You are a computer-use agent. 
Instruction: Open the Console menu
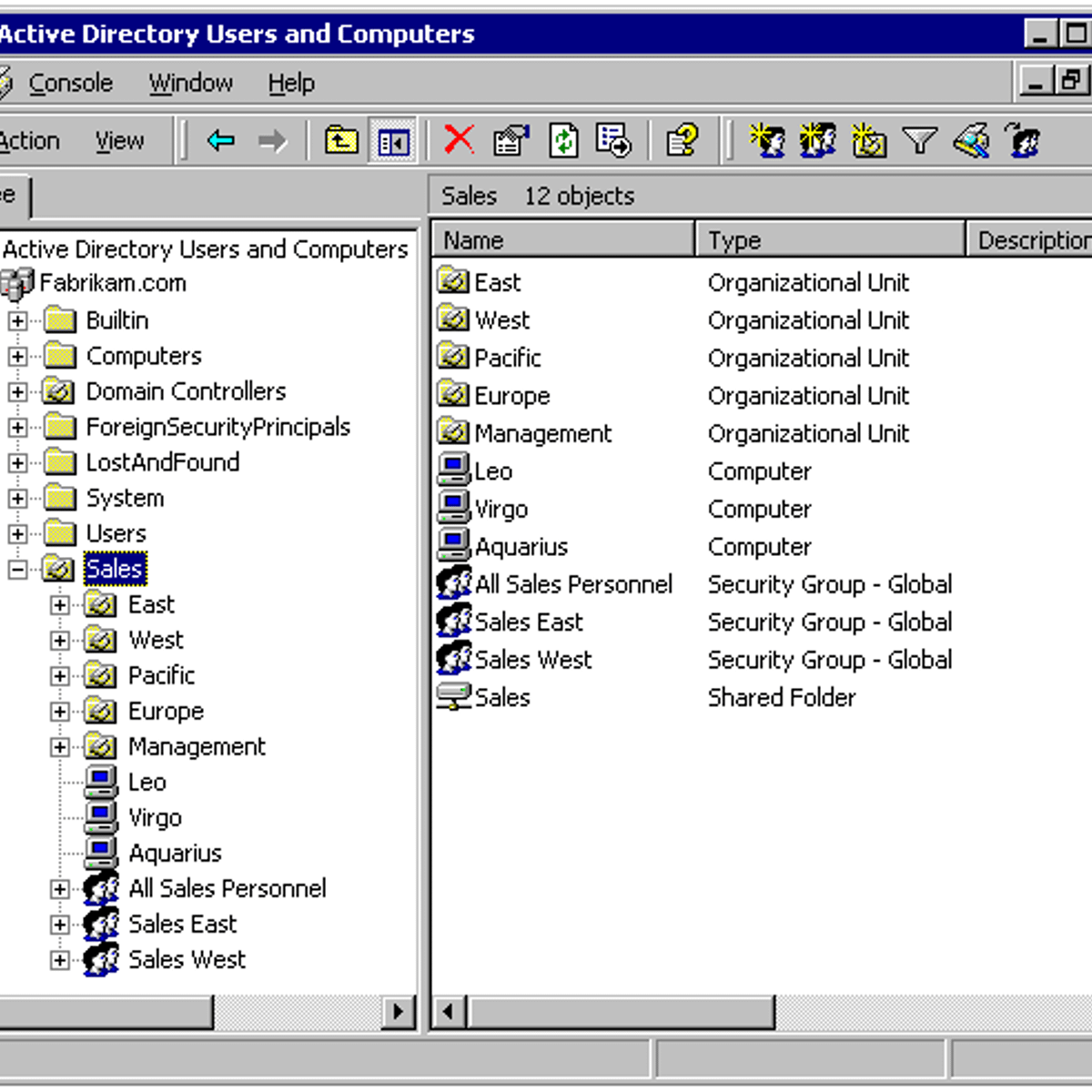[70, 83]
